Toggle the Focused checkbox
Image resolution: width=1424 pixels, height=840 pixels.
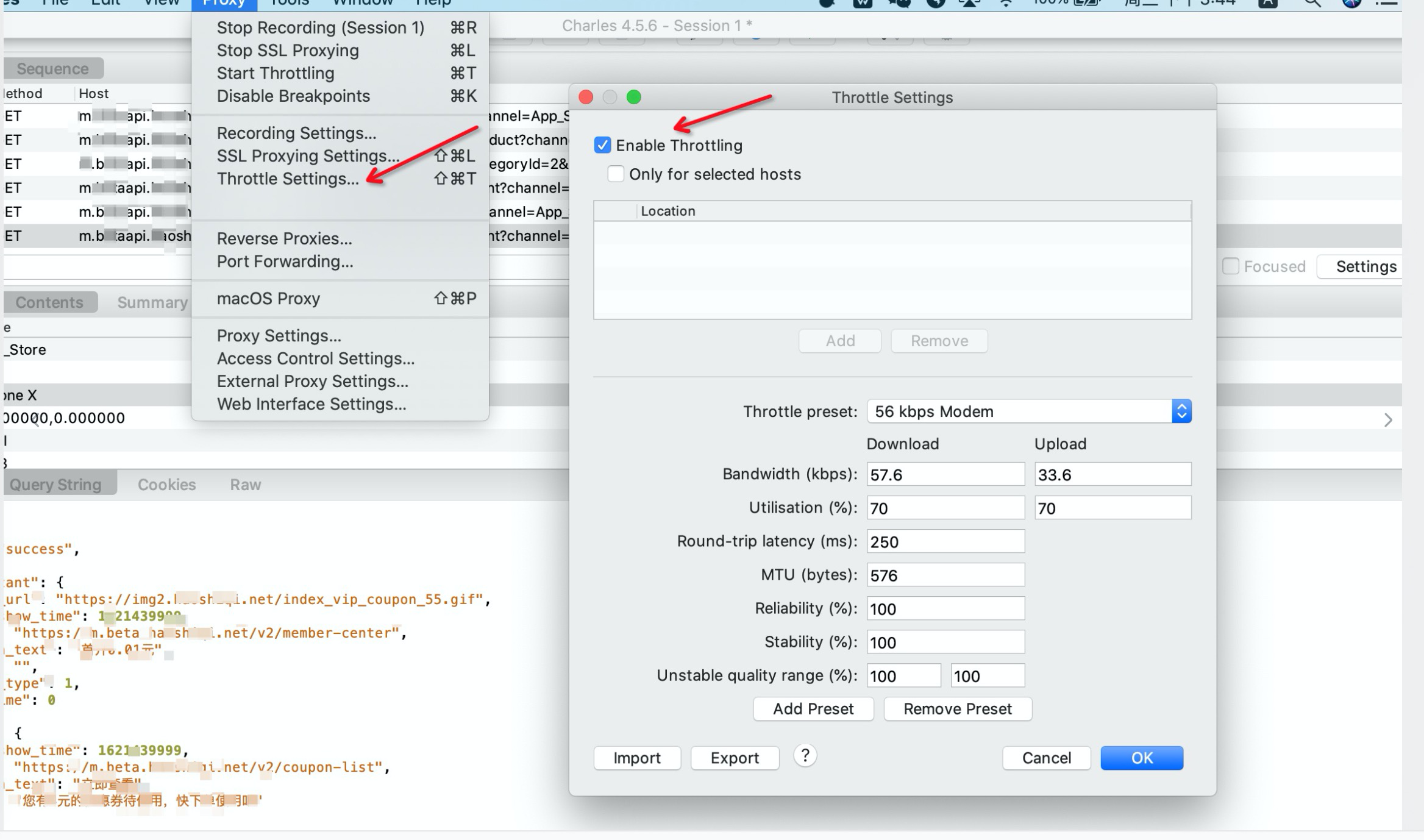pos(1230,266)
